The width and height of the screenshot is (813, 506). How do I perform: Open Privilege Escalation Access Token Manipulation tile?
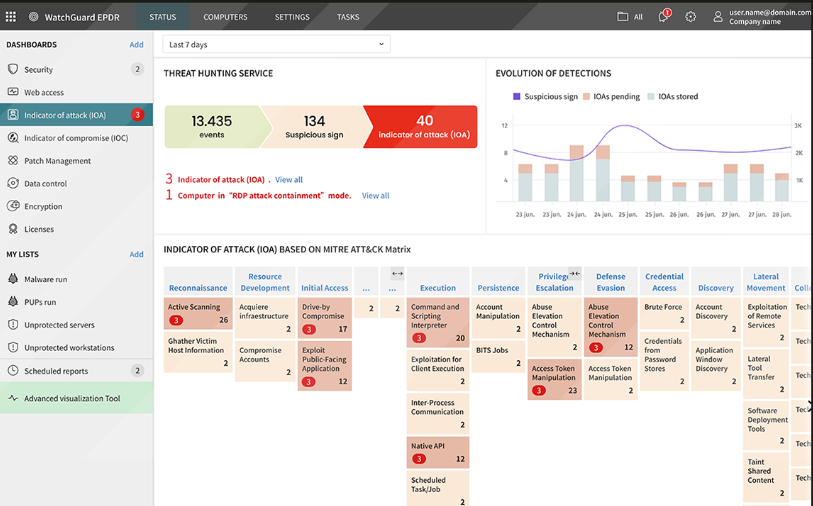(x=554, y=380)
